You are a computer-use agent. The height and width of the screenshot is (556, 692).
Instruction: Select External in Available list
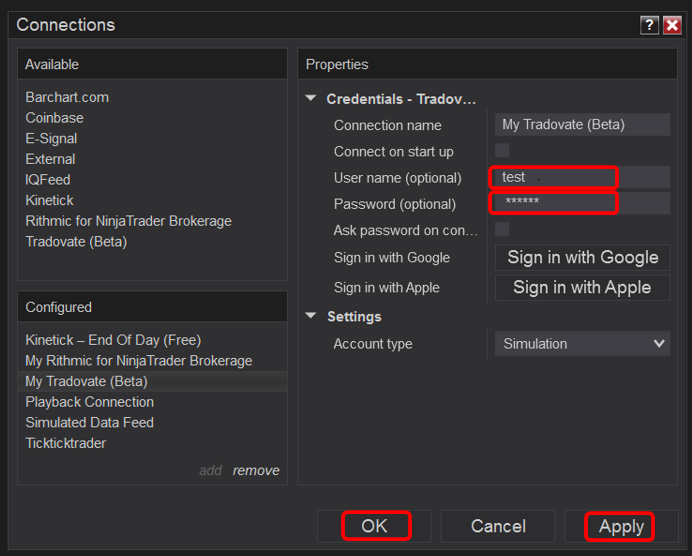point(50,159)
